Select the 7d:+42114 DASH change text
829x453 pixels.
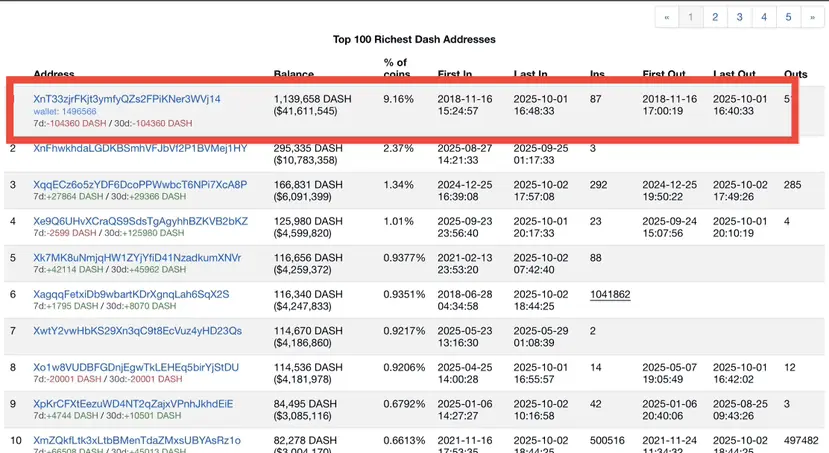tap(68, 269)
